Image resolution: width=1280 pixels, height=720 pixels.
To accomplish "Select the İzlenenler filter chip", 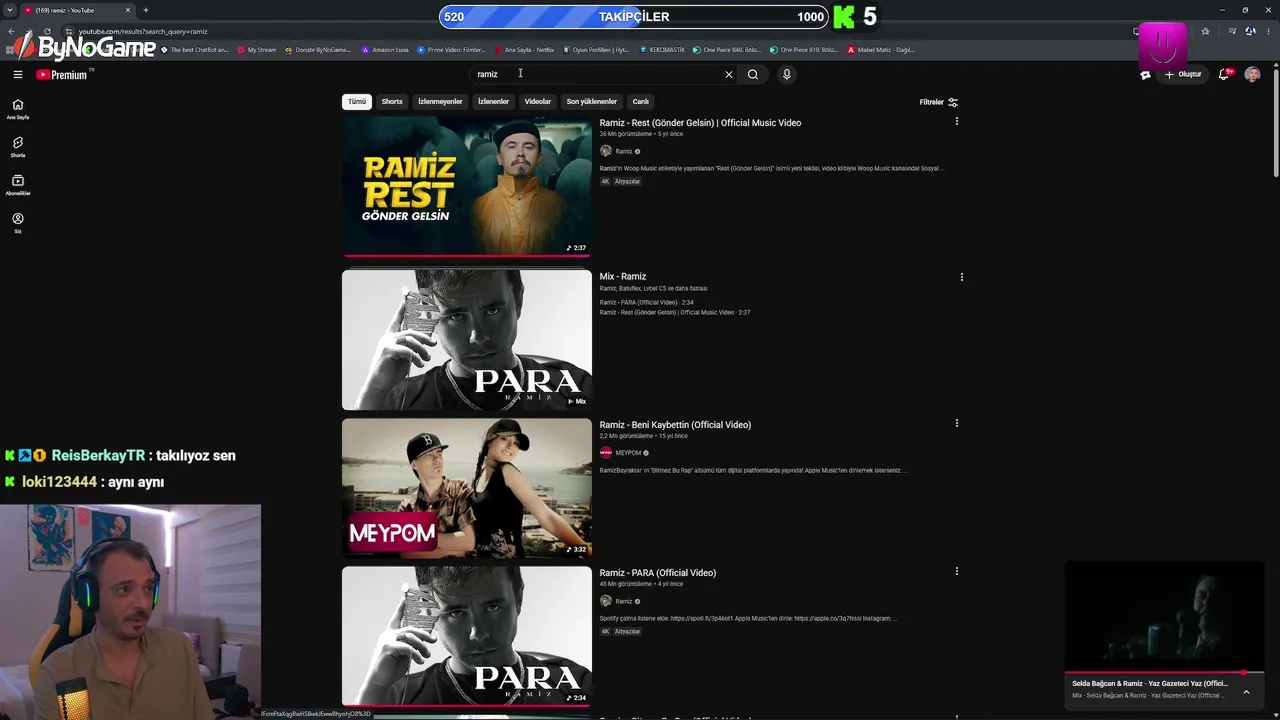I will [x=493, y=101].
